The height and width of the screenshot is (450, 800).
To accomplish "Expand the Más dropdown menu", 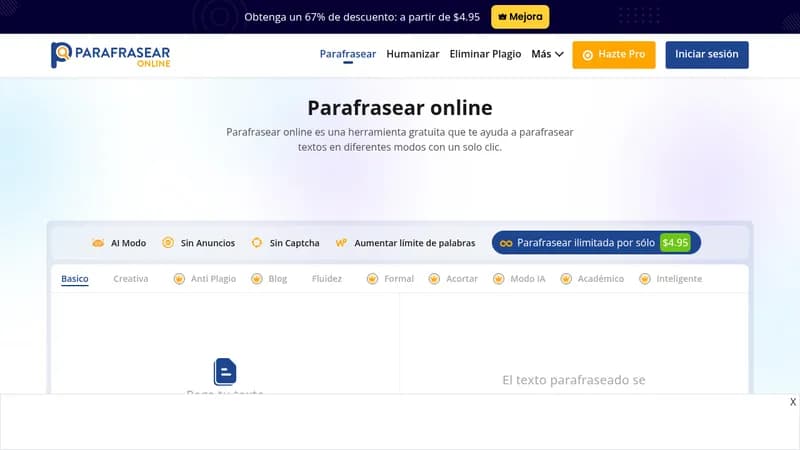I will [547, 54].
